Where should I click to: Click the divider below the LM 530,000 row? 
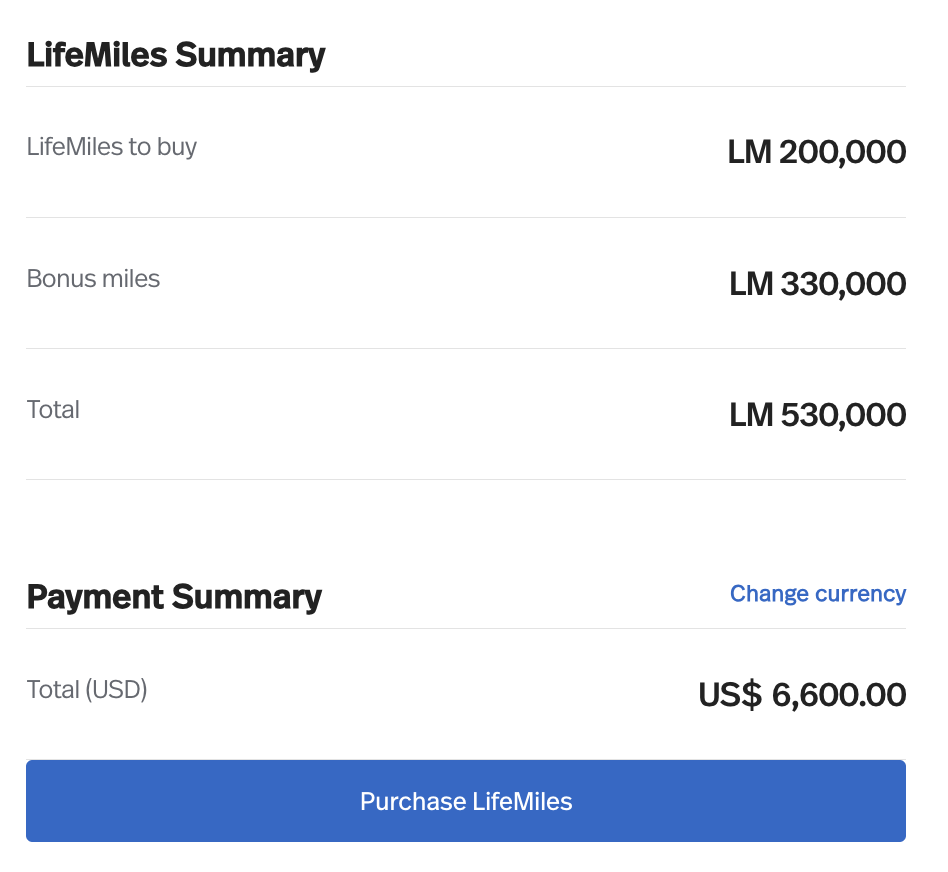(x=466, y=480)
